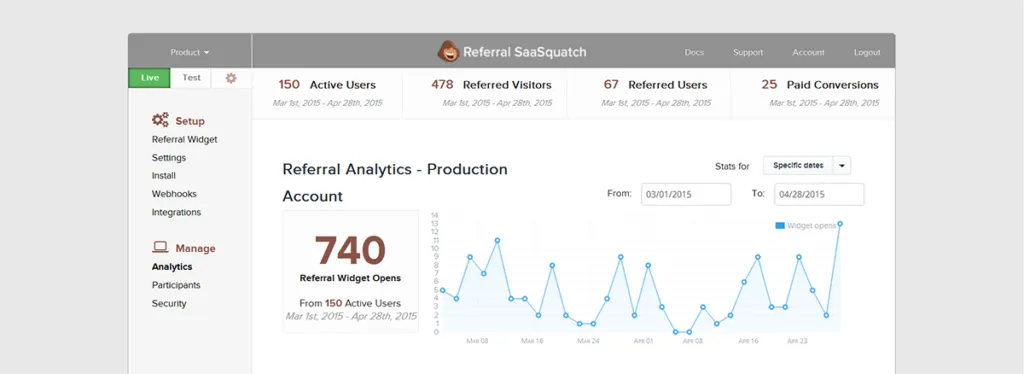Open Participants in the sidebar

(176, 285)
